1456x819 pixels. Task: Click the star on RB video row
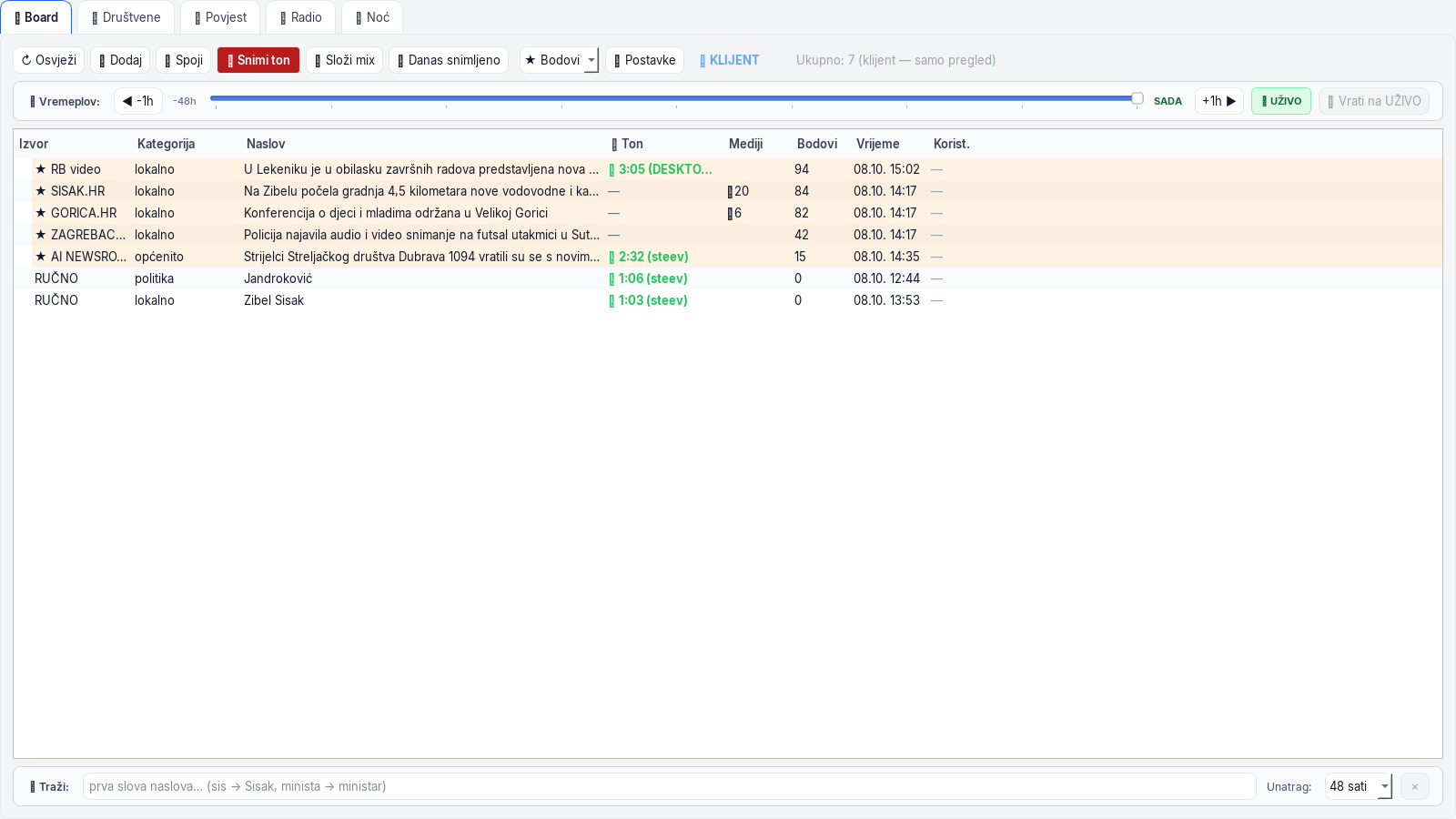coord(41,169)
